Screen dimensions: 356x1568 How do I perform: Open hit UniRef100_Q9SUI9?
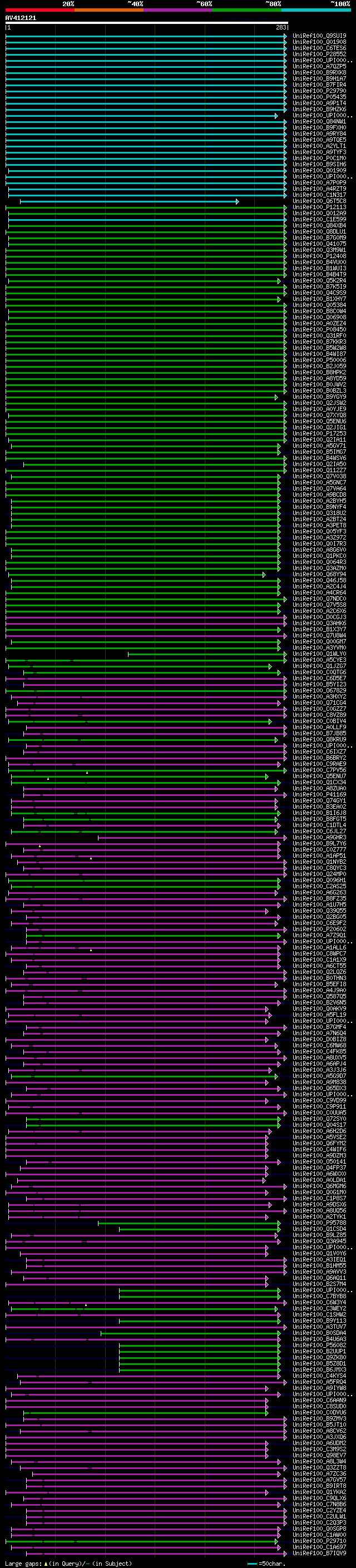319,36
